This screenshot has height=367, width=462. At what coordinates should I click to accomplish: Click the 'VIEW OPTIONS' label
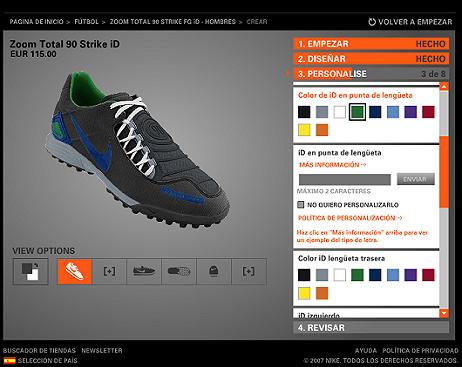click(44, 251)
